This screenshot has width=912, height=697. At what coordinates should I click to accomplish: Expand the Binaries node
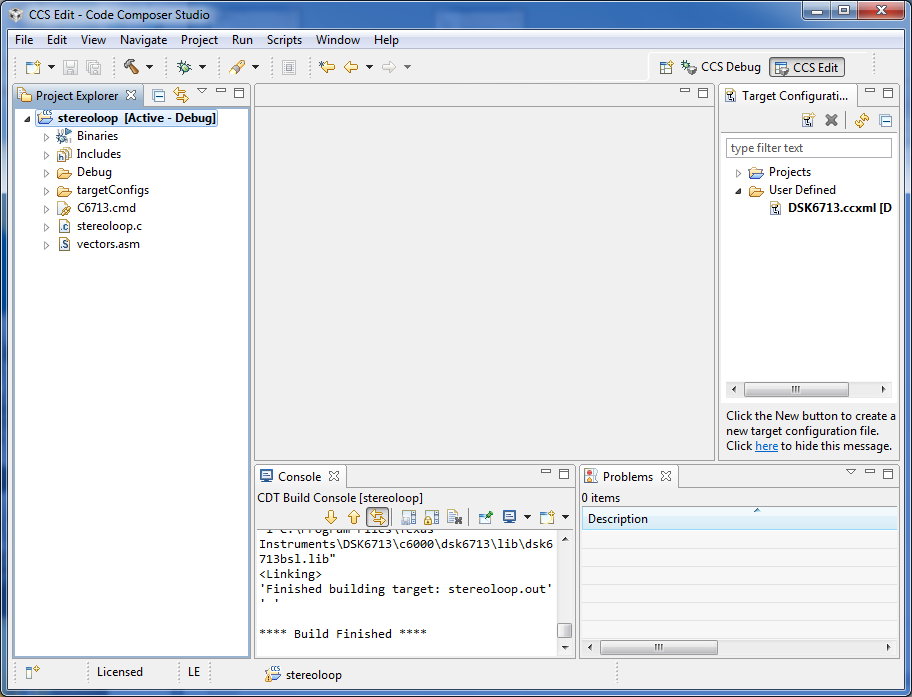(x=47, y=137)
